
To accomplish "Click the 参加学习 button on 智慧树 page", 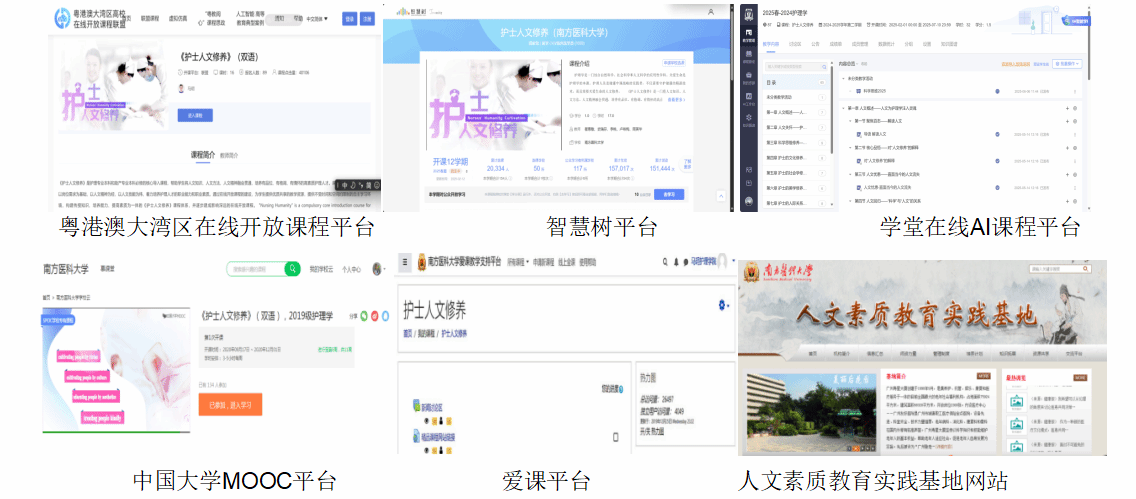I will (x=669, y=194).
